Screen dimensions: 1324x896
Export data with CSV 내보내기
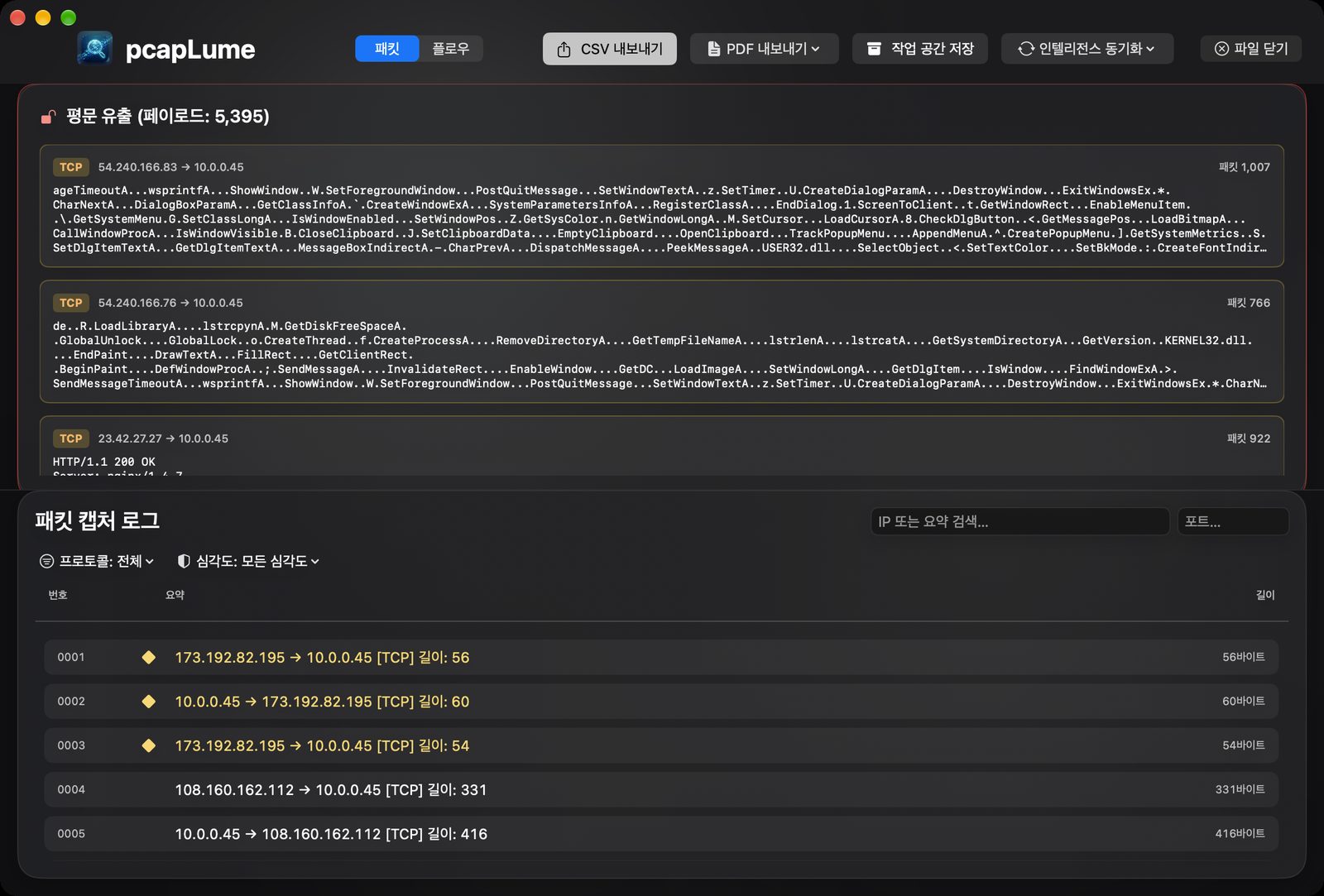pos(610,49)
